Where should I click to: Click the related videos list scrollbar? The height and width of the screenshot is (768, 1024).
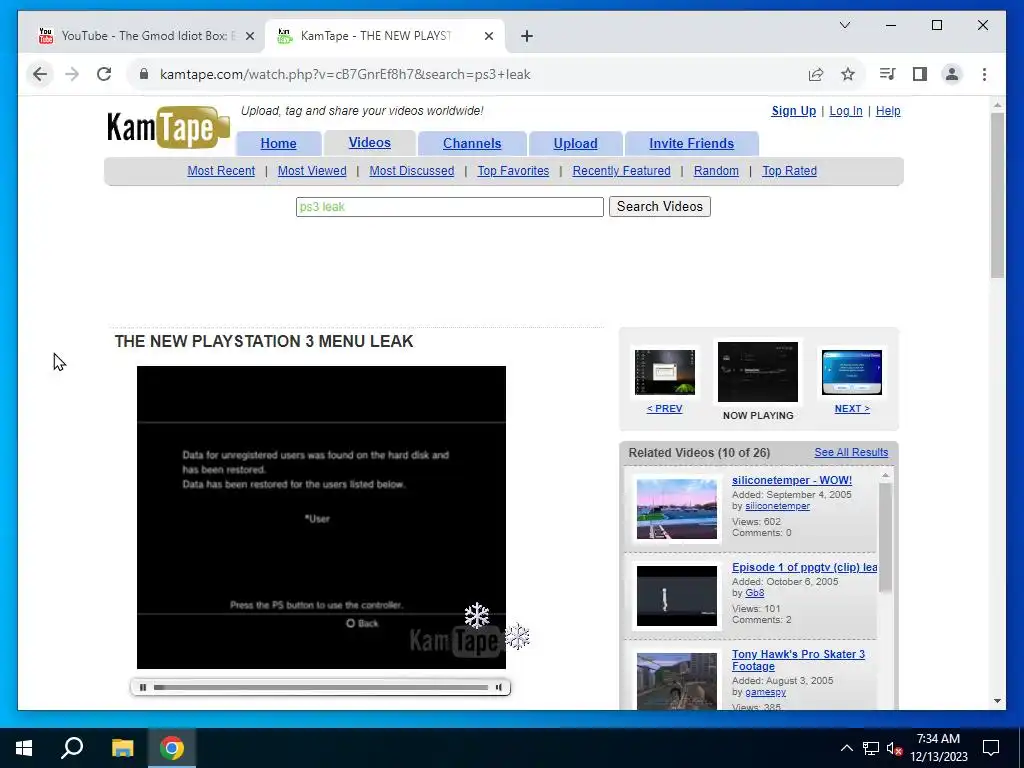coord(885,536)
